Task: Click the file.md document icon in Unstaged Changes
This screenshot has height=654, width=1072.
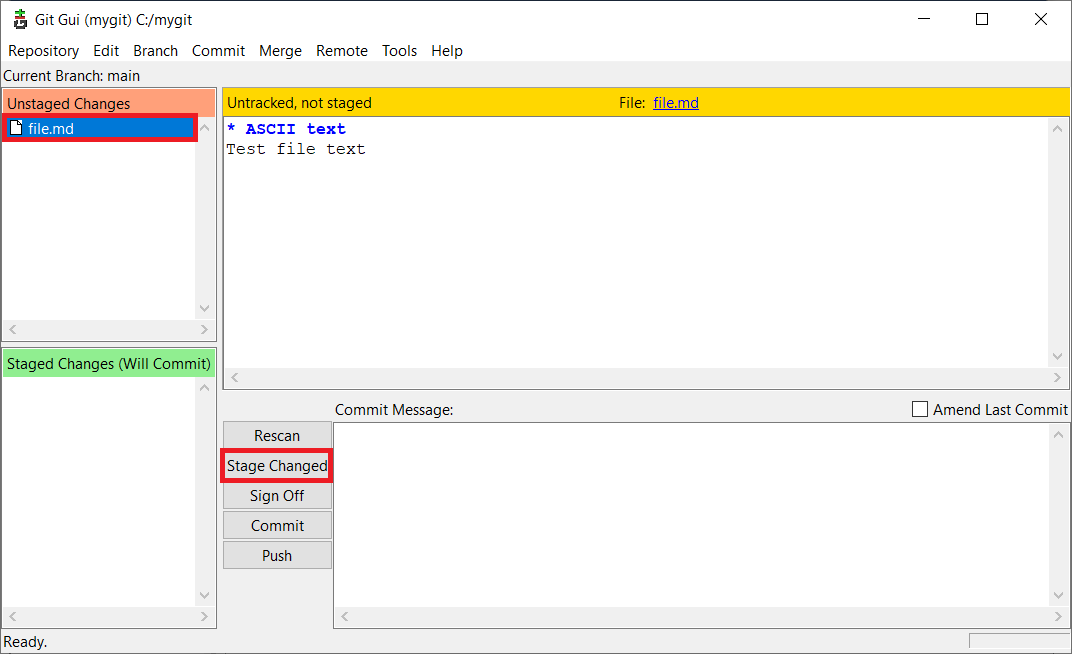Action: [16, 128]
